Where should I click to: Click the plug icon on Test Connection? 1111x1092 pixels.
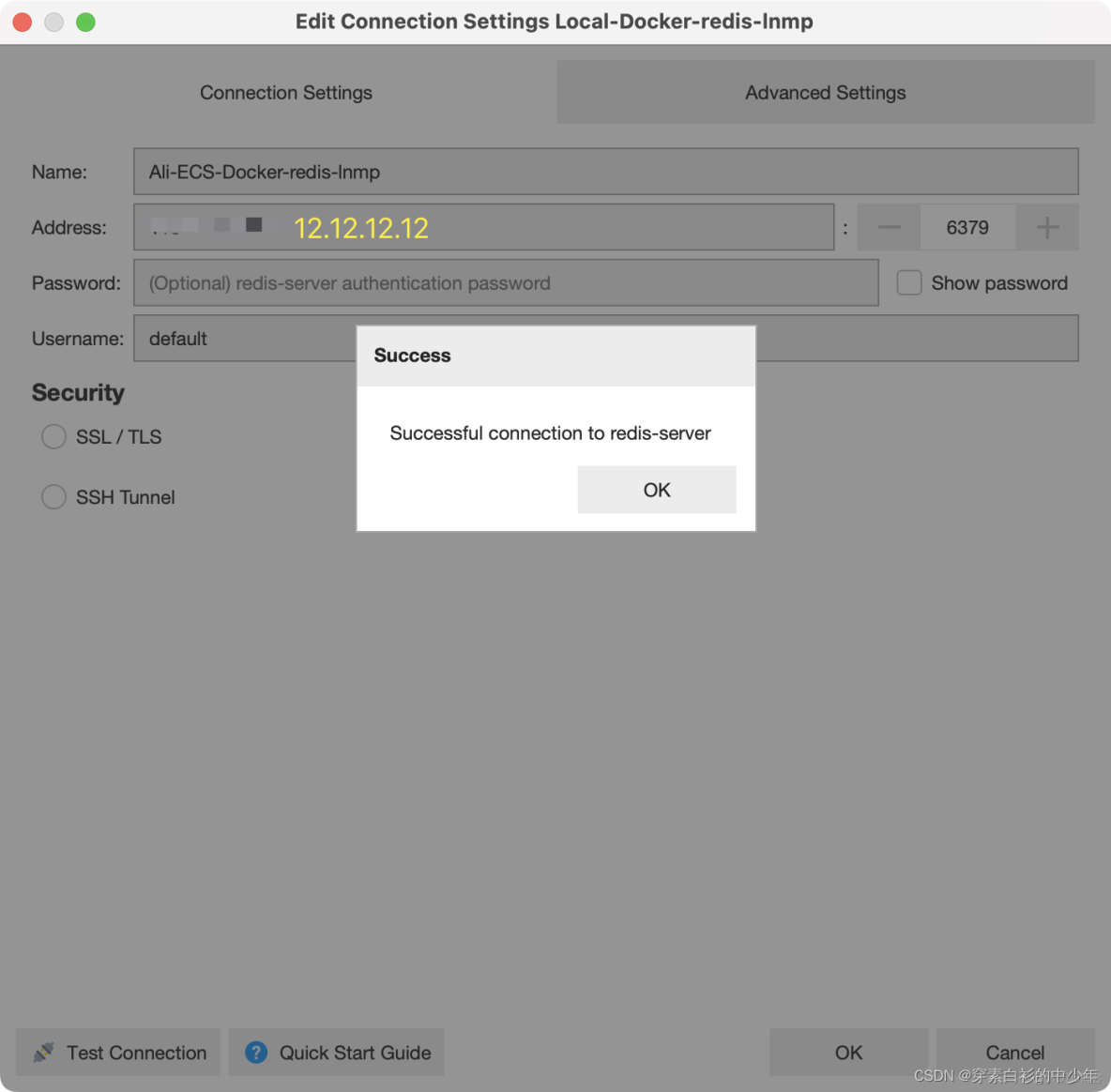click(43, 1053)
